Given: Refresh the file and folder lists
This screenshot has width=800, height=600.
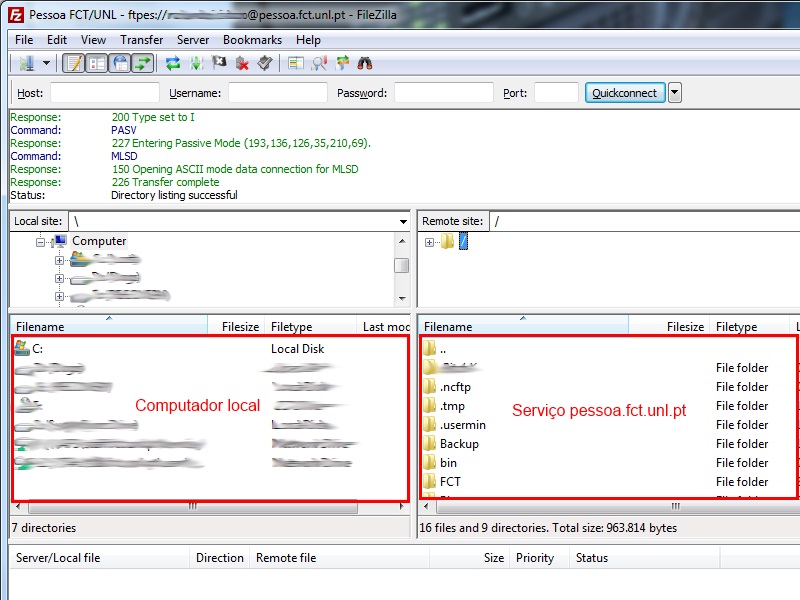Looking at the screenshot, I should (173, 63).
